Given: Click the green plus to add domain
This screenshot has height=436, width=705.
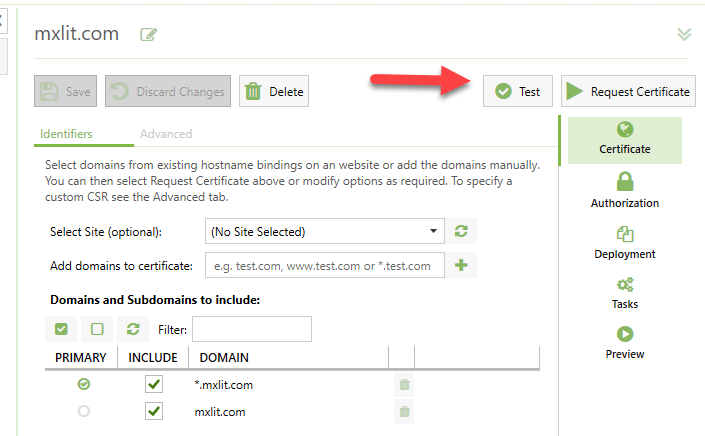Looking at the screenshot, I should click(461, 265).
